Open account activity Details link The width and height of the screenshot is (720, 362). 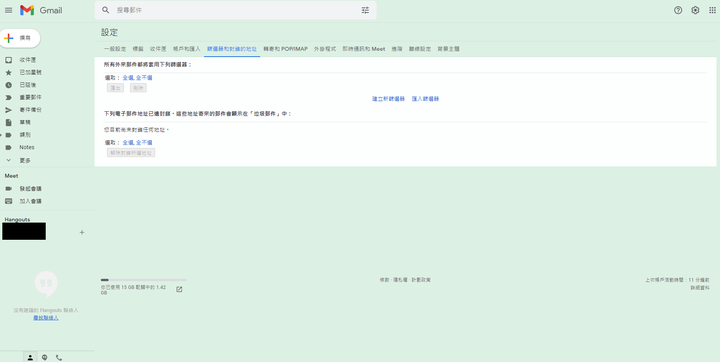700,288
